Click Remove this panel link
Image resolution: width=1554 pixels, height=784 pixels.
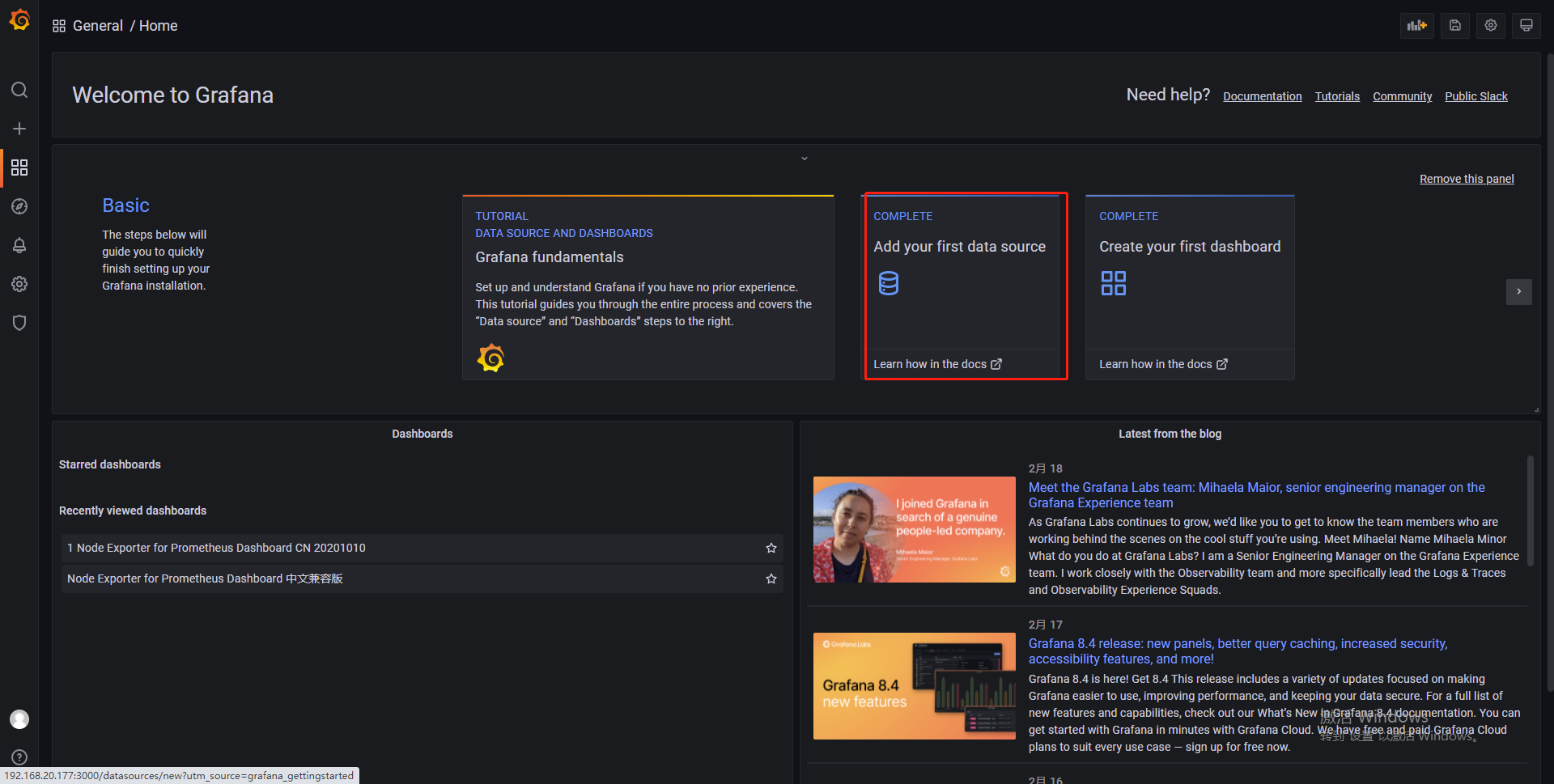(x=1467, y=179)
